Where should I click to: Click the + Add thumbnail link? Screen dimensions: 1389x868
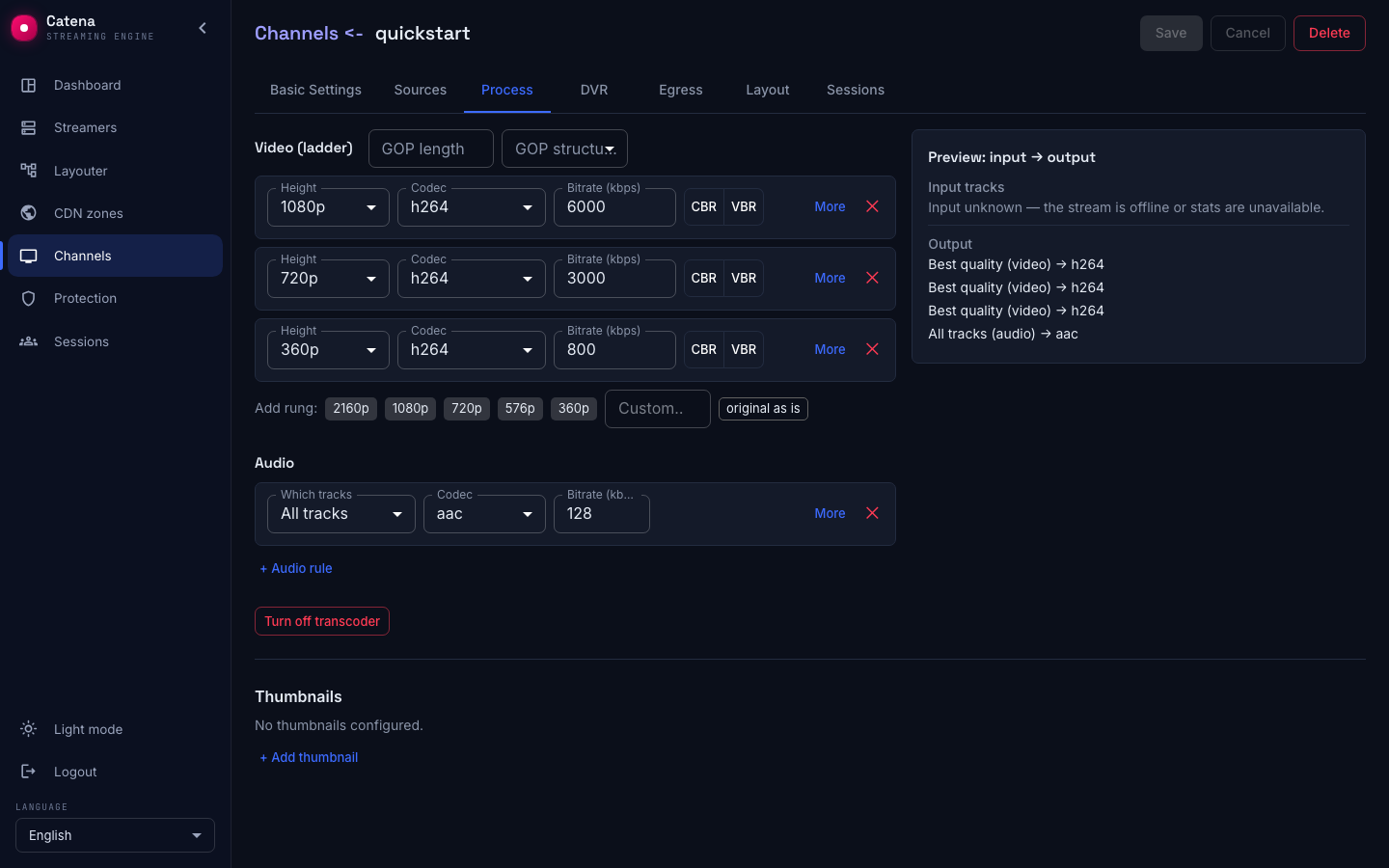click(309, 757)
